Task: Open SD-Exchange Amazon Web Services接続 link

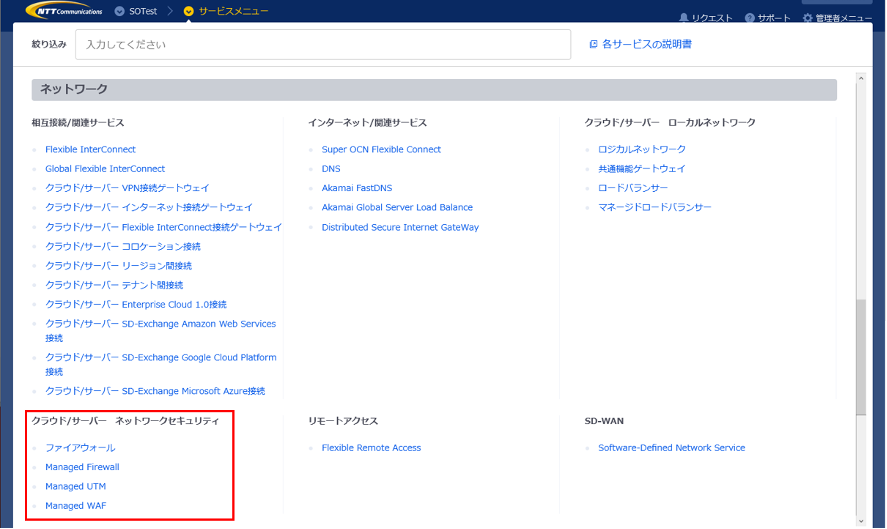Action: (161, 330)
